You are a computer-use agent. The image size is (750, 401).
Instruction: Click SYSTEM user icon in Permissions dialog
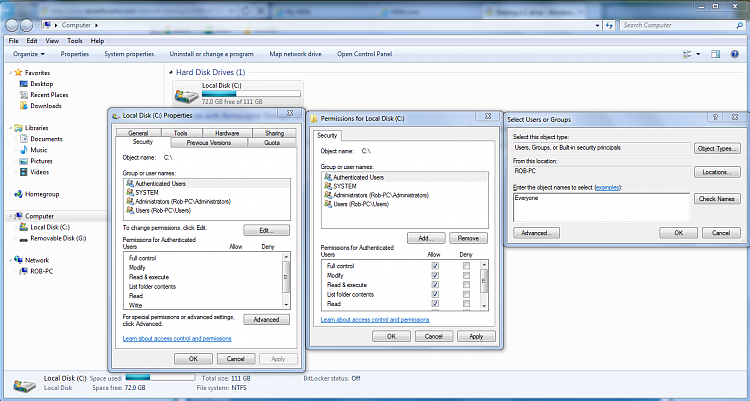[328, 186]
